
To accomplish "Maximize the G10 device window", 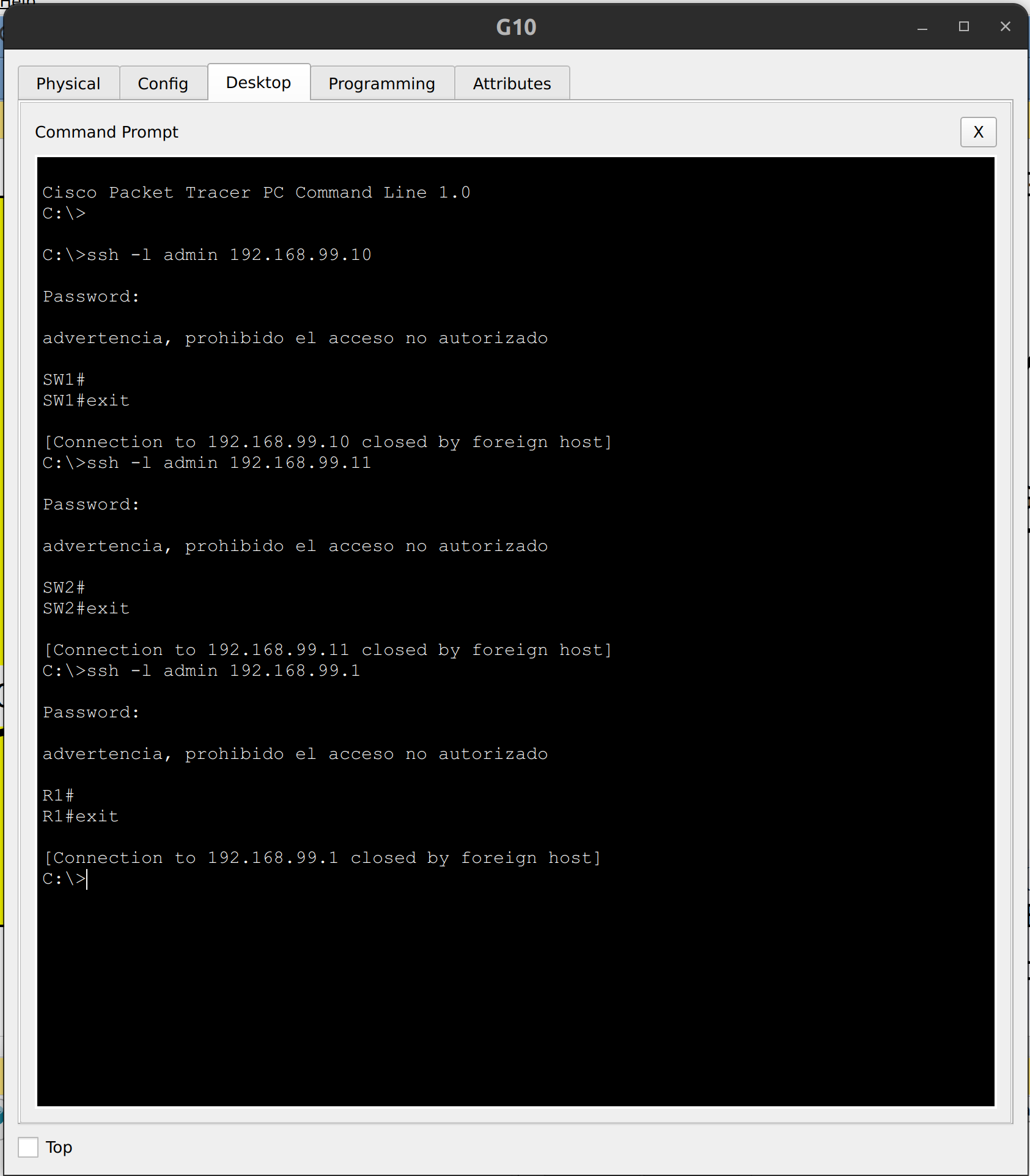I will coord(964,27).
